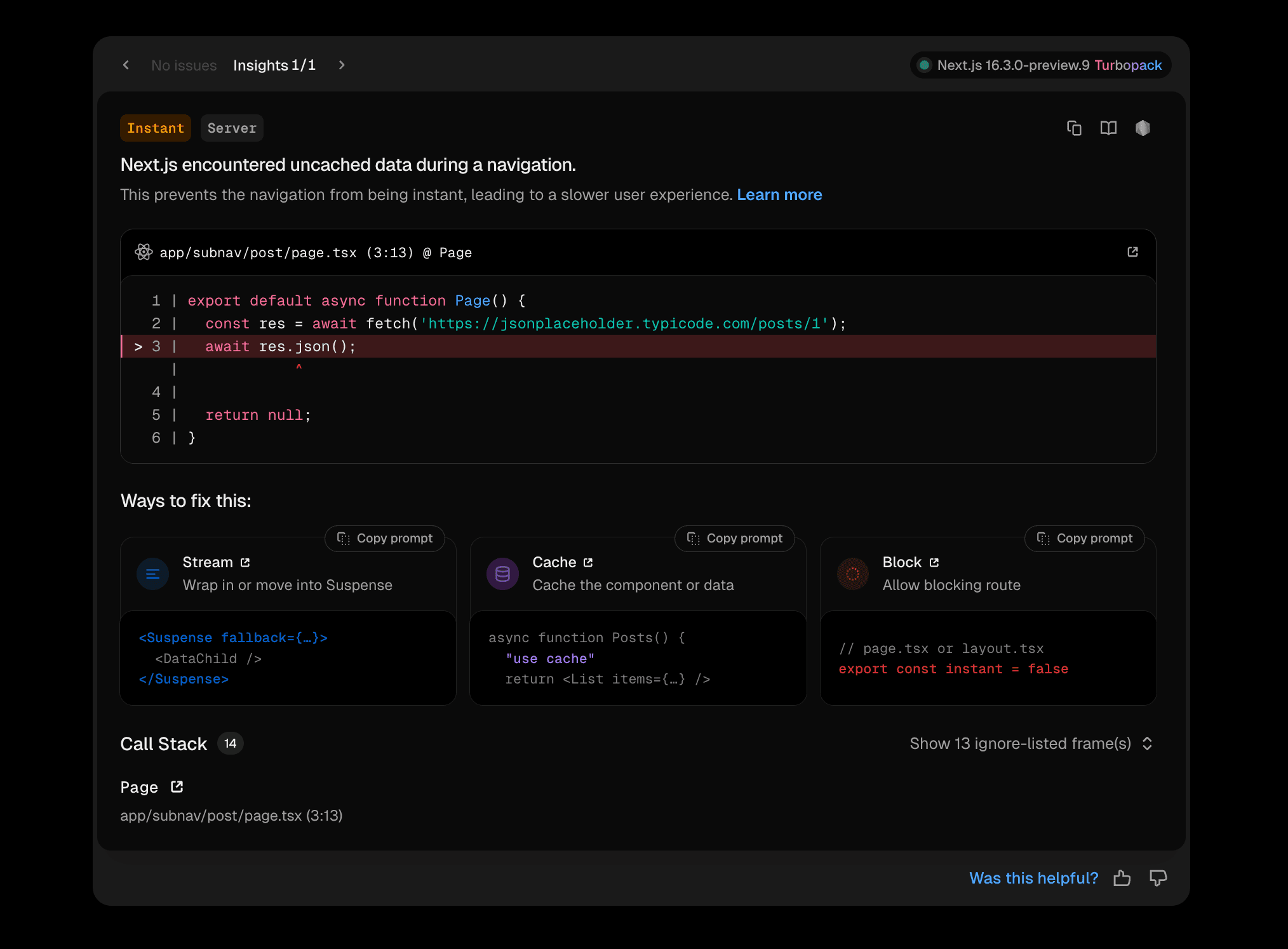Screen dimensions: 1288x949
Task: Click the Block card title
Action: (902, 562)
